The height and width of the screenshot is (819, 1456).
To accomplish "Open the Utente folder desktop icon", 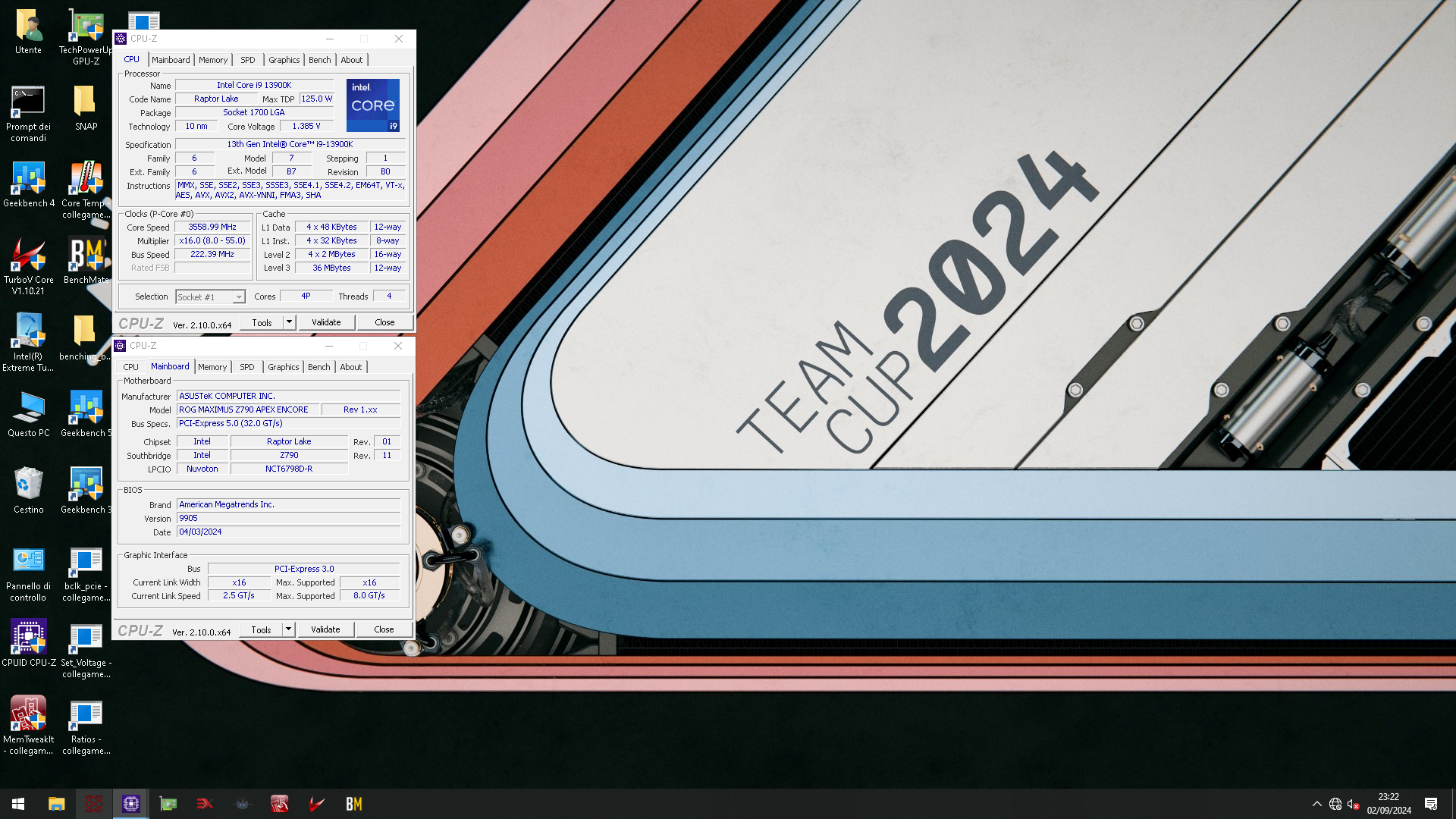I will tap(28, 32).
